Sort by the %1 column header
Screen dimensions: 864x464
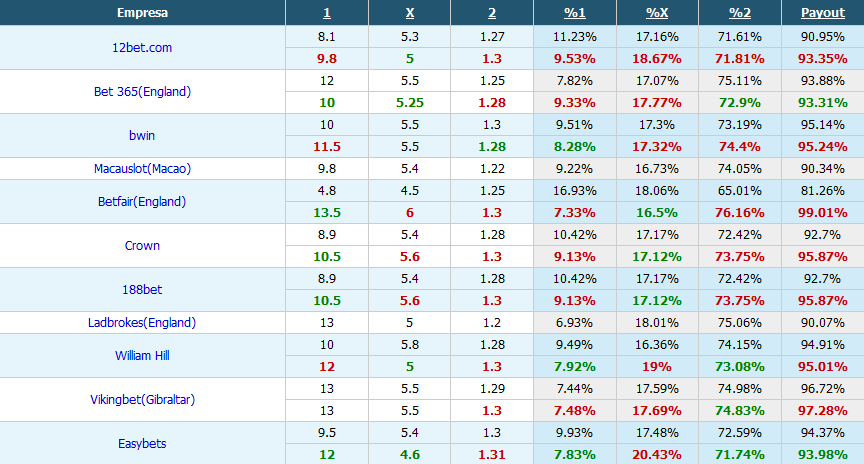(x=575, y=13)
